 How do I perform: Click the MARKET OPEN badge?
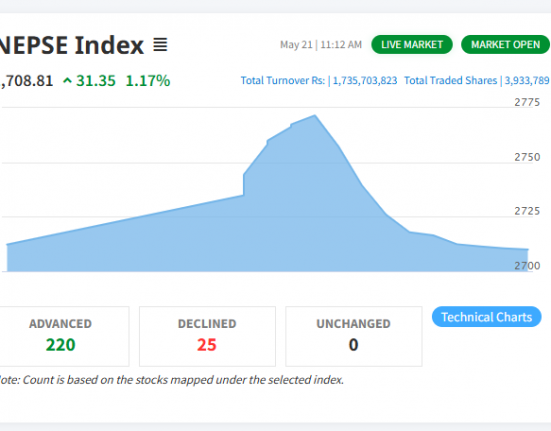pyautogui.click(x=505, y=45)
